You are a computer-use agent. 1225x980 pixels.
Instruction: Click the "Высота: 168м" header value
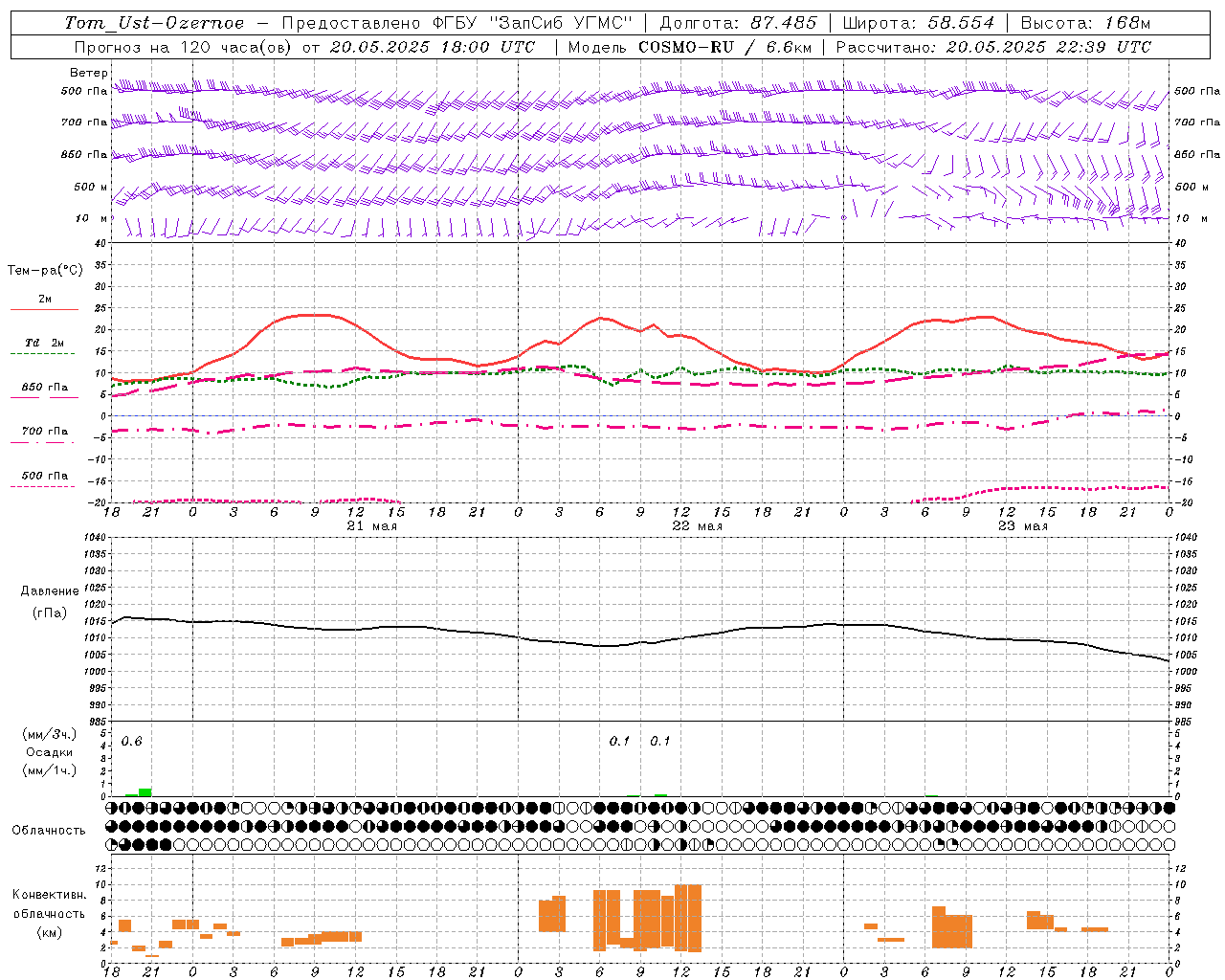tap(1085, 23)
